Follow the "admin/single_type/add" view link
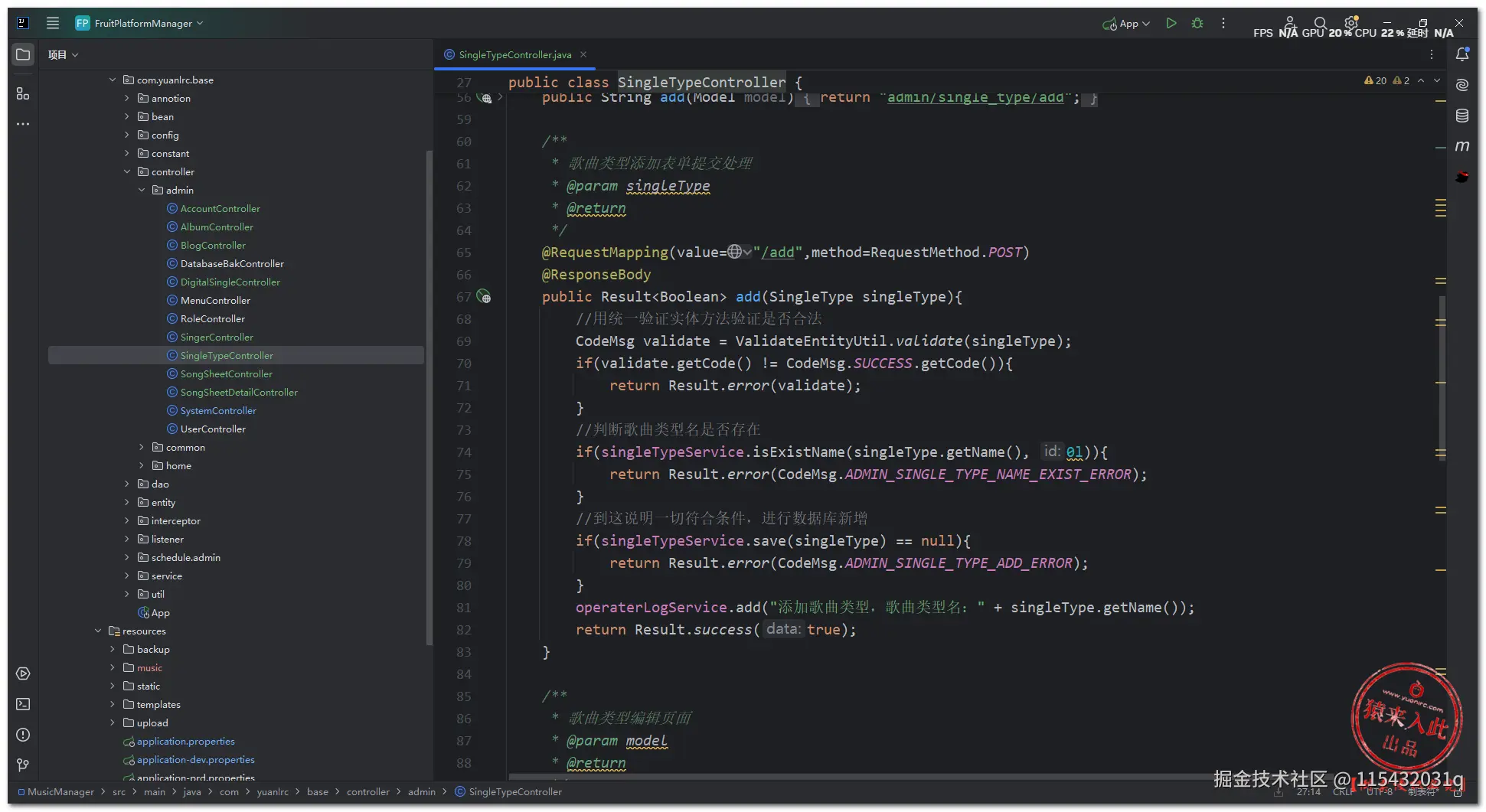This screenshot has height=812, width=1486. point(975,98)
